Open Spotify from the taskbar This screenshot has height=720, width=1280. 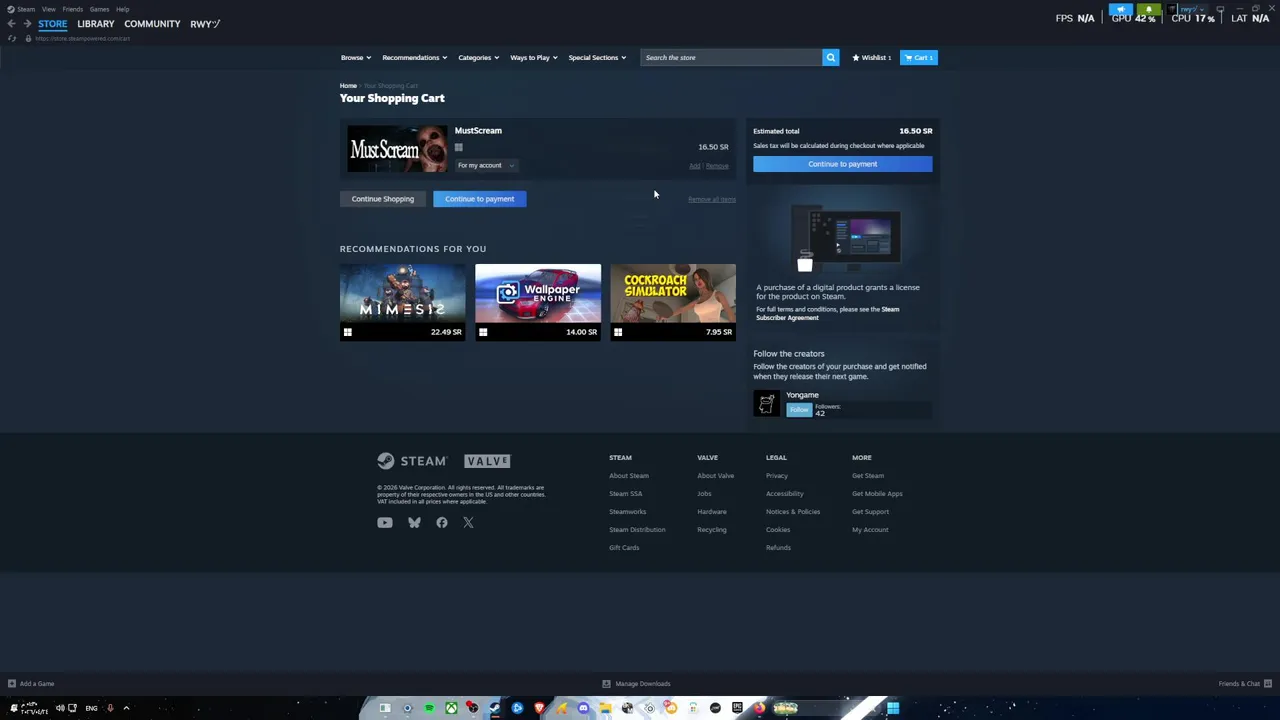point(429,708)
